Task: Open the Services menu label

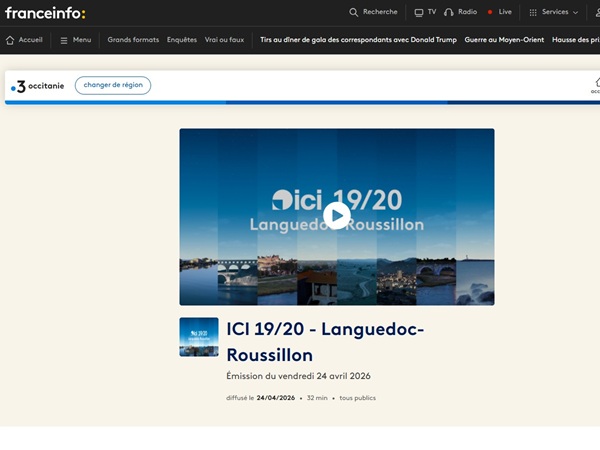Action: 555,12
